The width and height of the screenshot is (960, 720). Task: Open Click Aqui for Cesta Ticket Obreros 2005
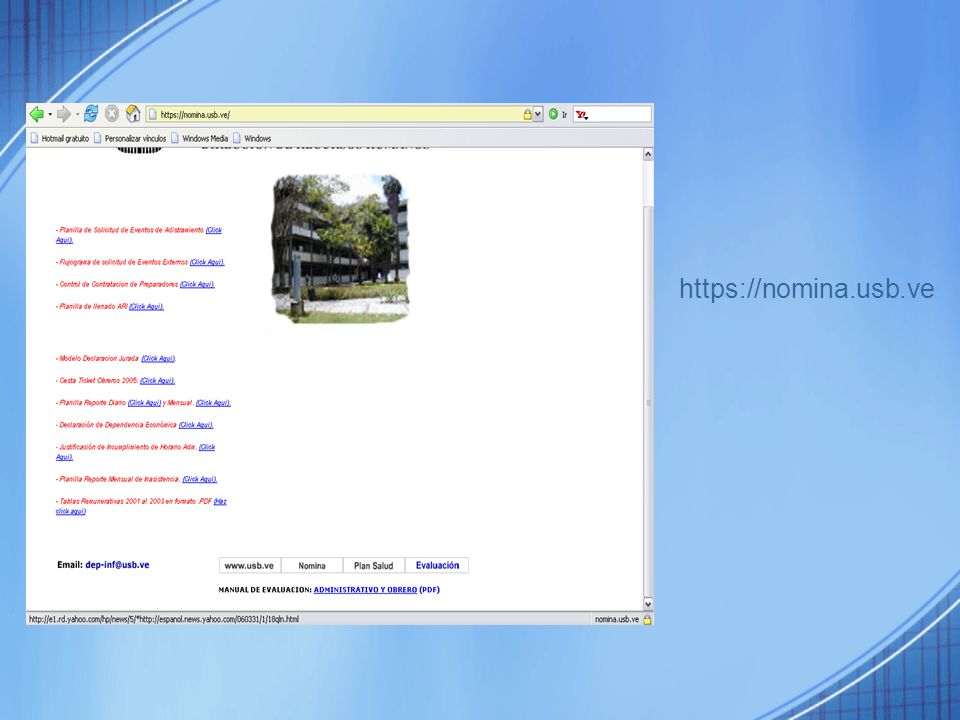coord(157,380)
